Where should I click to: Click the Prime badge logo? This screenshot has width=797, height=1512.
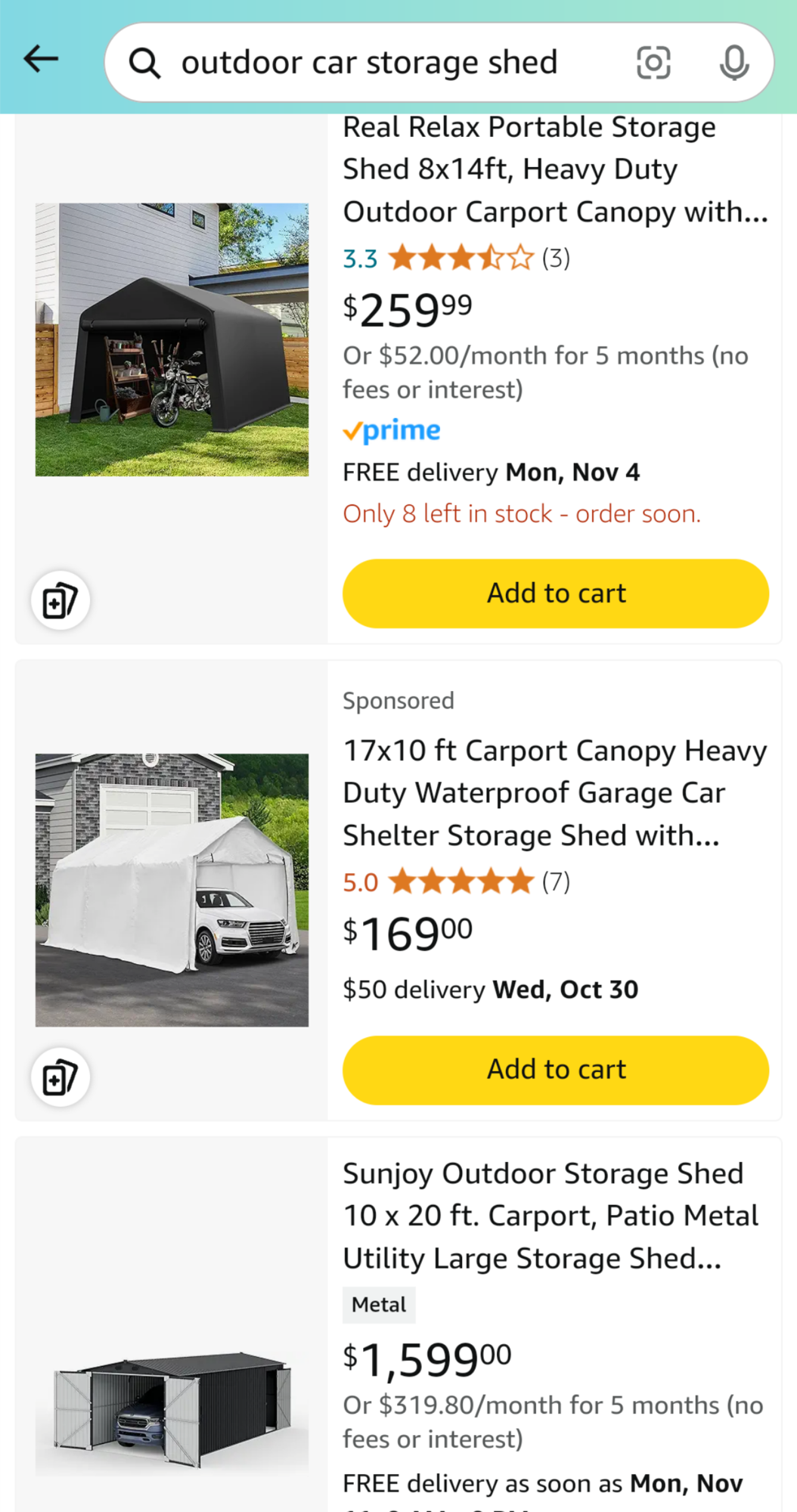[x=392, y=431]
